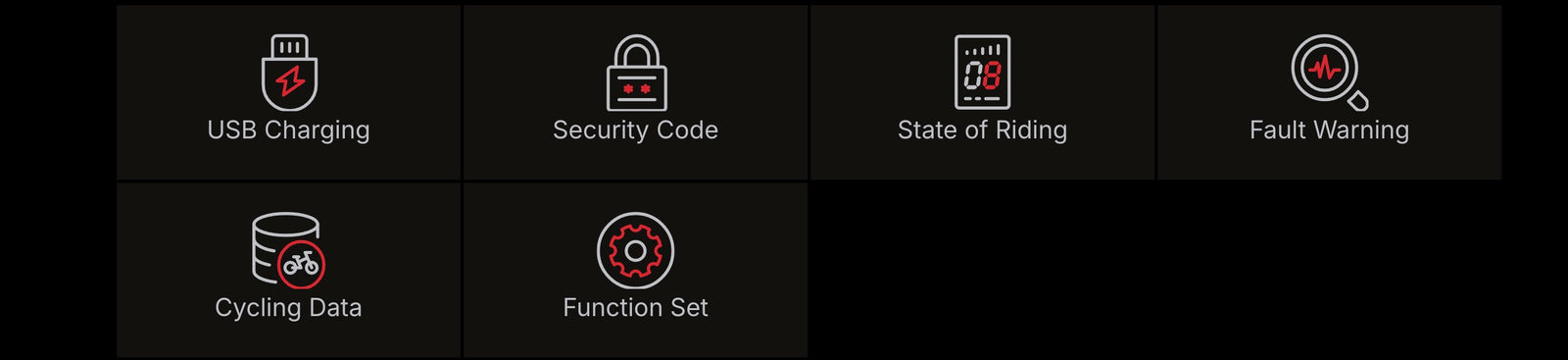Open the Fault Warning feature tile
The height and width of the screenshot is (360, 1568).
point(1330,92)
